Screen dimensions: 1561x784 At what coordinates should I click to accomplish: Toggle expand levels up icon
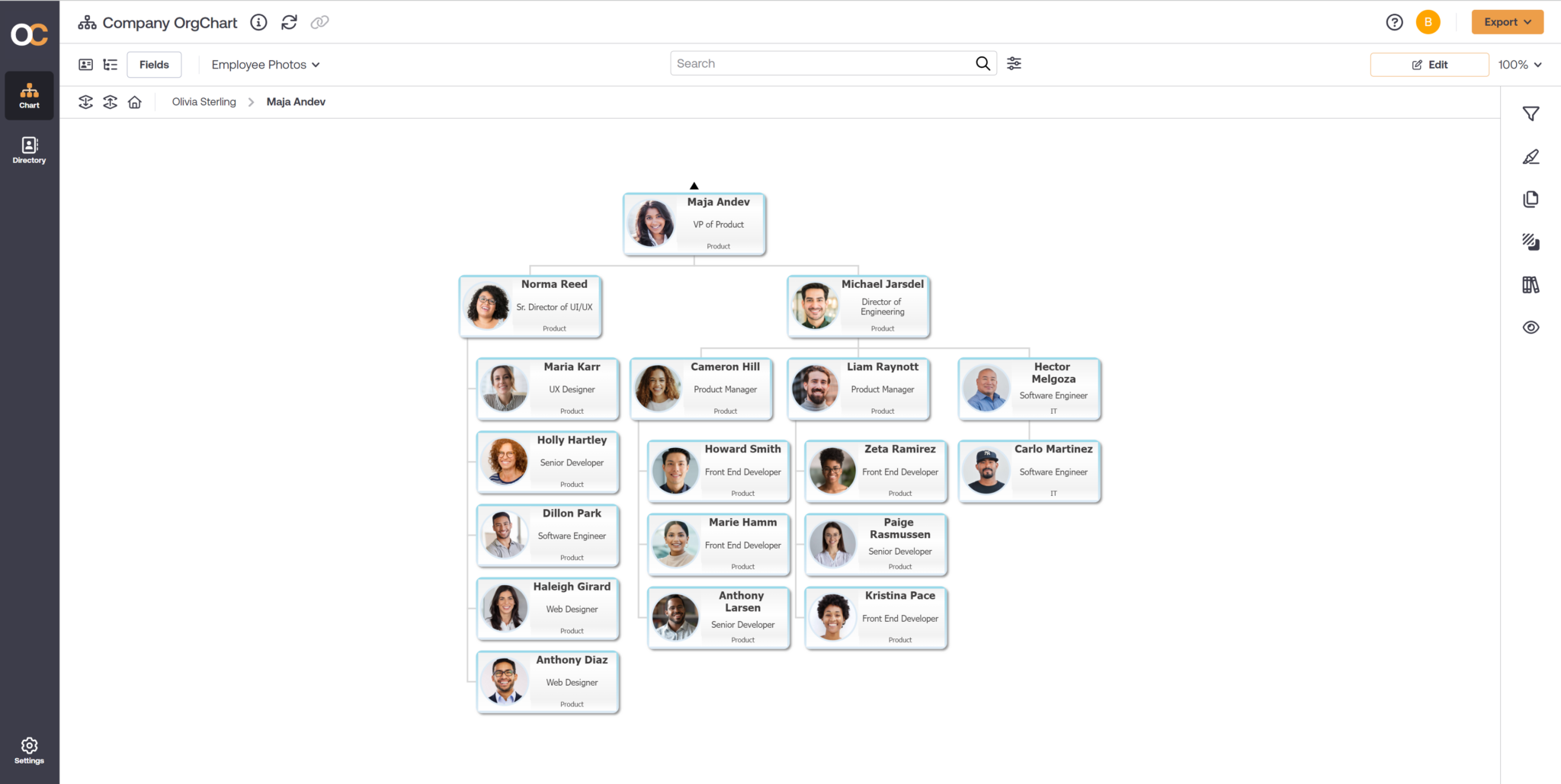coord(110,101)
